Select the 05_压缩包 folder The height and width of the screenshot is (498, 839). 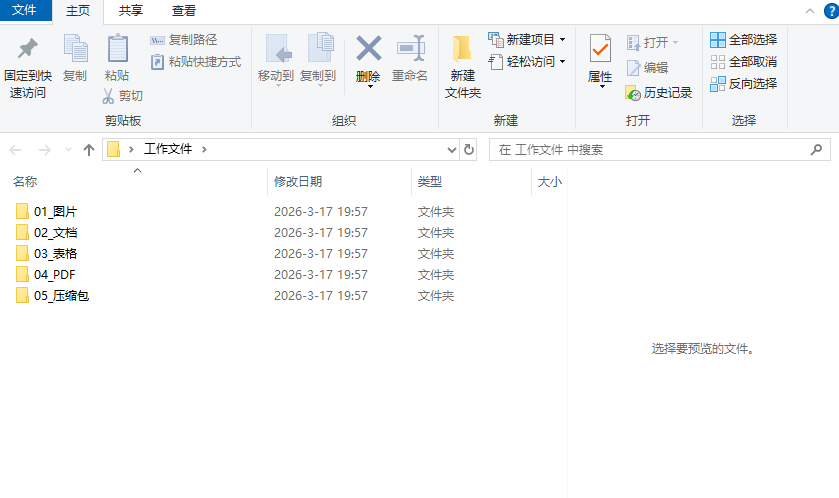[62, 296]
